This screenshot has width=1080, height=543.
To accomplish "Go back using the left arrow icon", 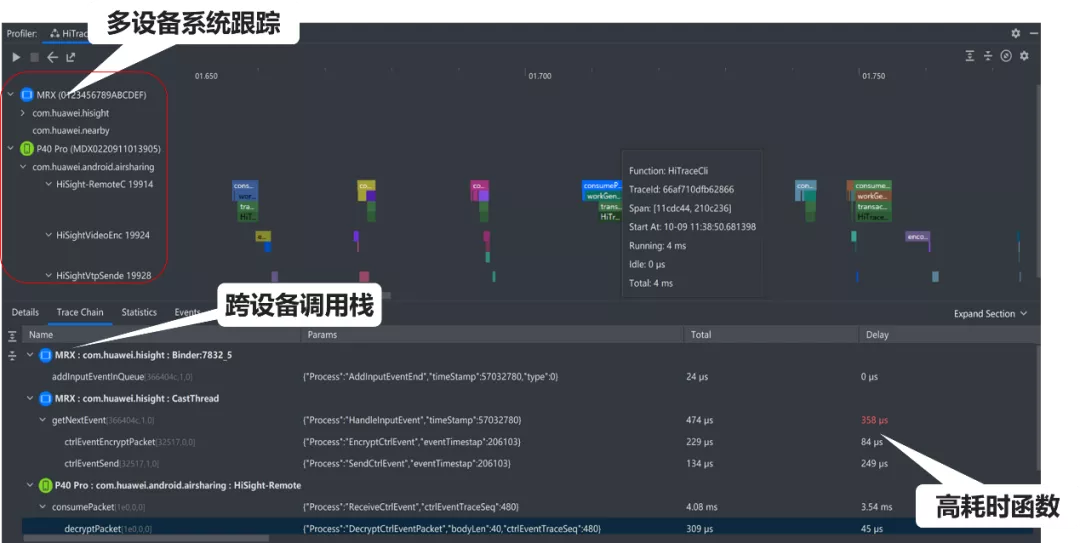I will pyautogui.click(x=52, y=57).
